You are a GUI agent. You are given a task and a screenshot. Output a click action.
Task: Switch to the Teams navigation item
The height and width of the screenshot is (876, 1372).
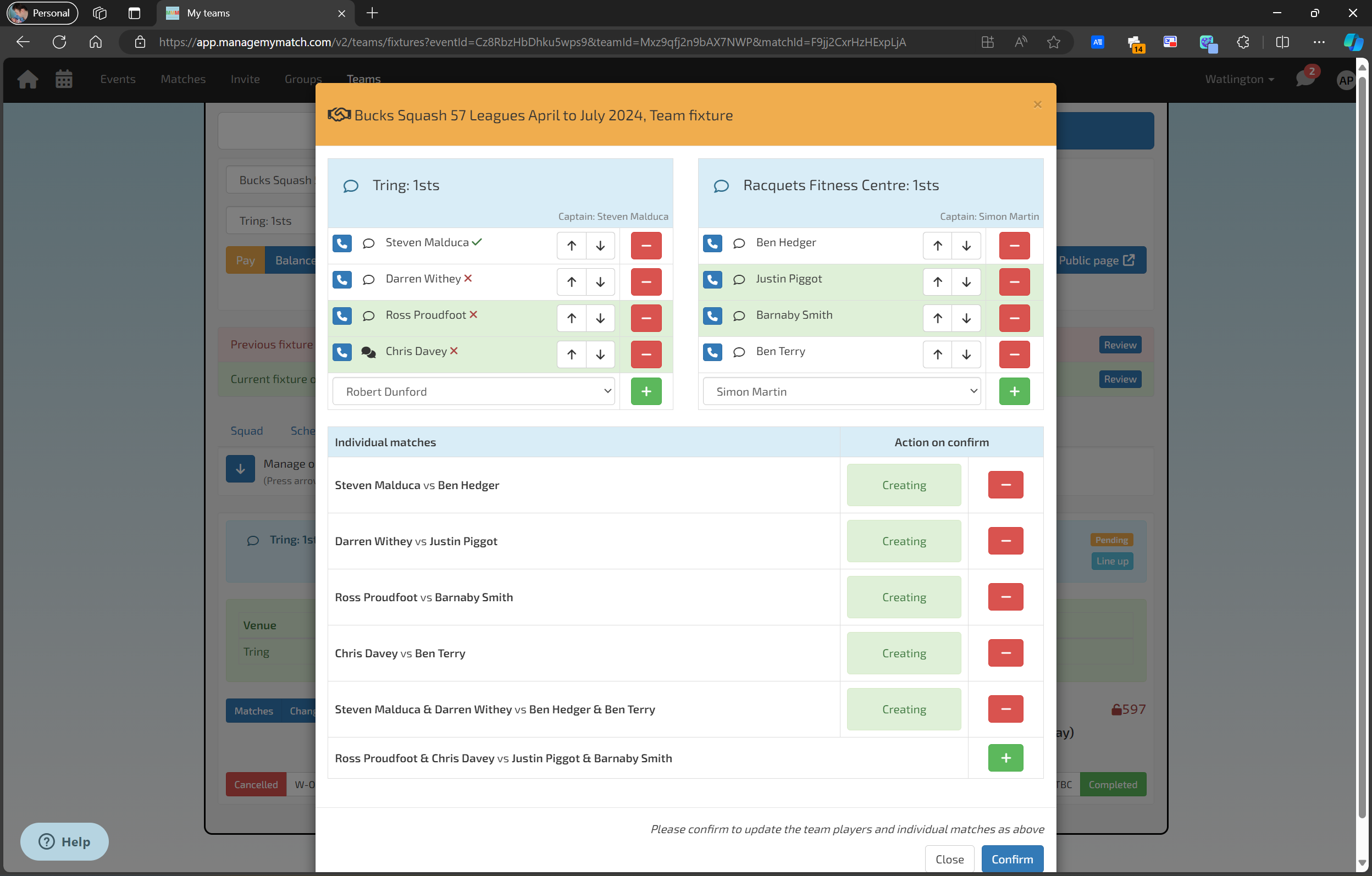point(363,79)
